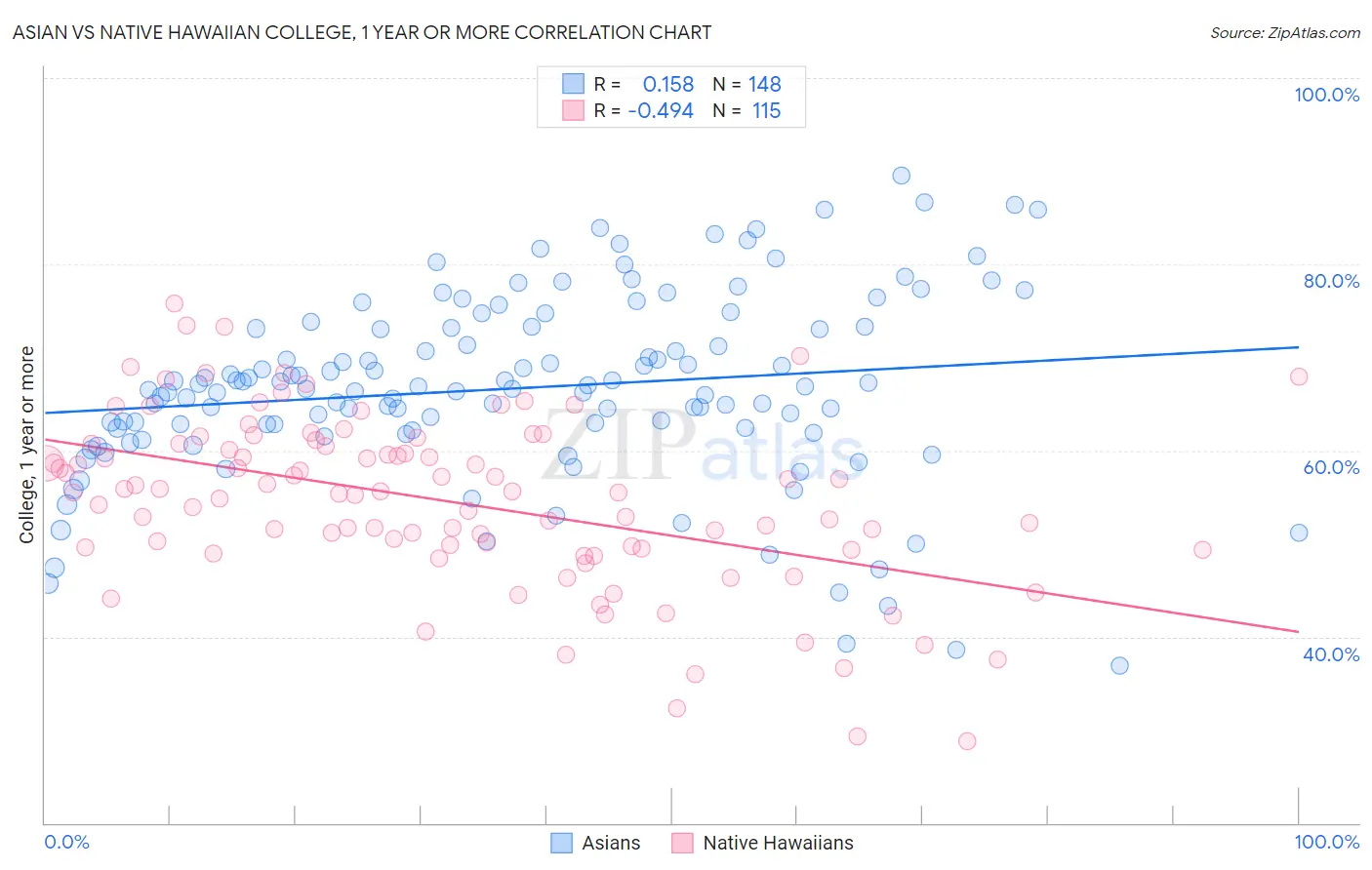Click the chart title text
Image resolution: width=1372 pixels, height=870 pixels.
click(362, 32)
